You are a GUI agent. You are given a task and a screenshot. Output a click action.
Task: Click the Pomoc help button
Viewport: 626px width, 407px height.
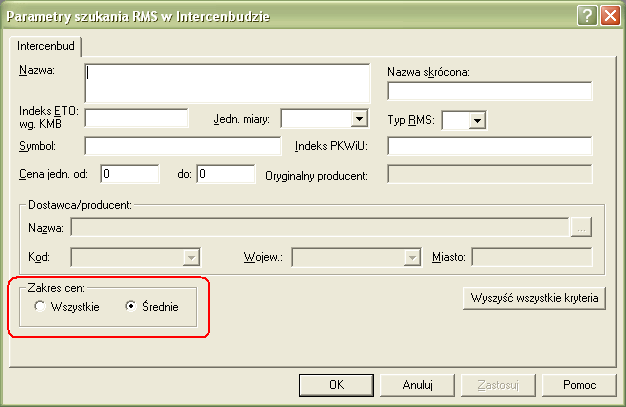(x=579, y=384)
